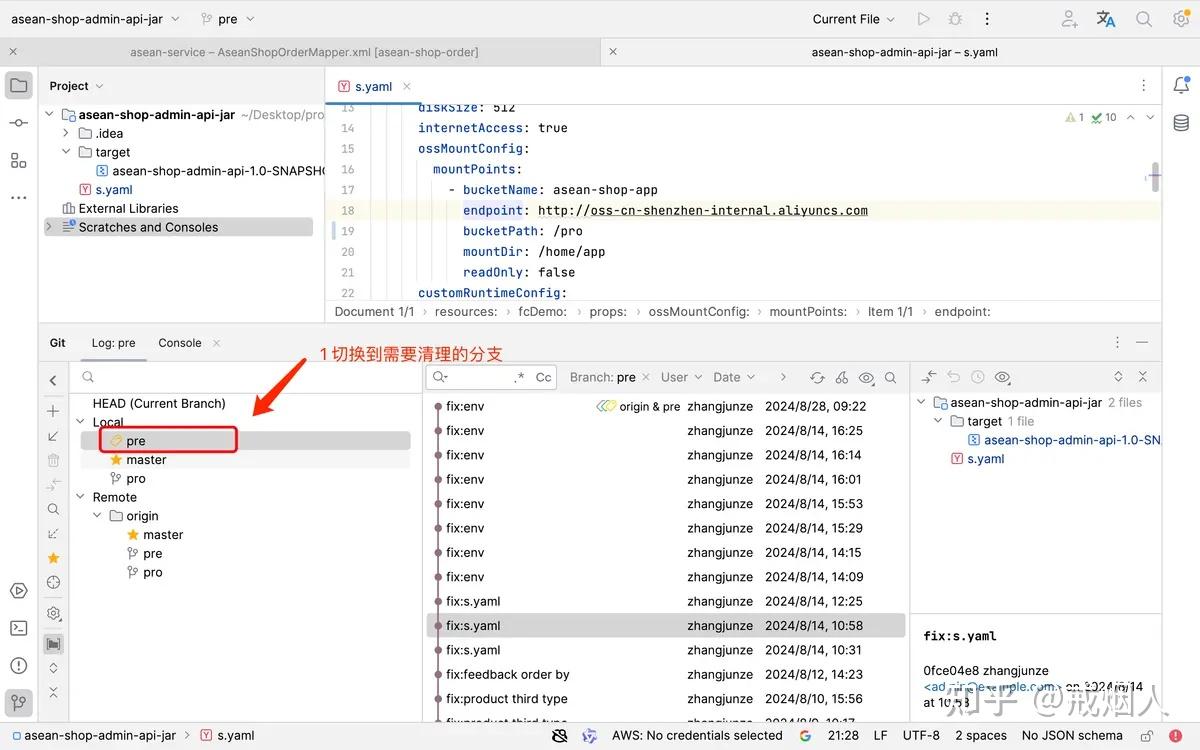The width and height of the screenshot is (1200, 750).
Task: Click the favorite branches star icon
Action: coord(53,557)
